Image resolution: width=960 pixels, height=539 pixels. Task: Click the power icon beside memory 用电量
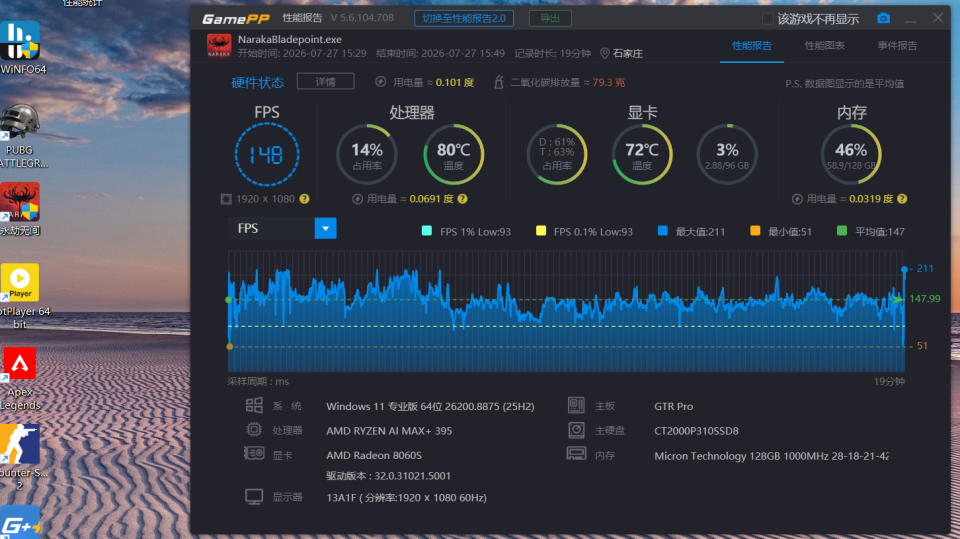[797, 199]
